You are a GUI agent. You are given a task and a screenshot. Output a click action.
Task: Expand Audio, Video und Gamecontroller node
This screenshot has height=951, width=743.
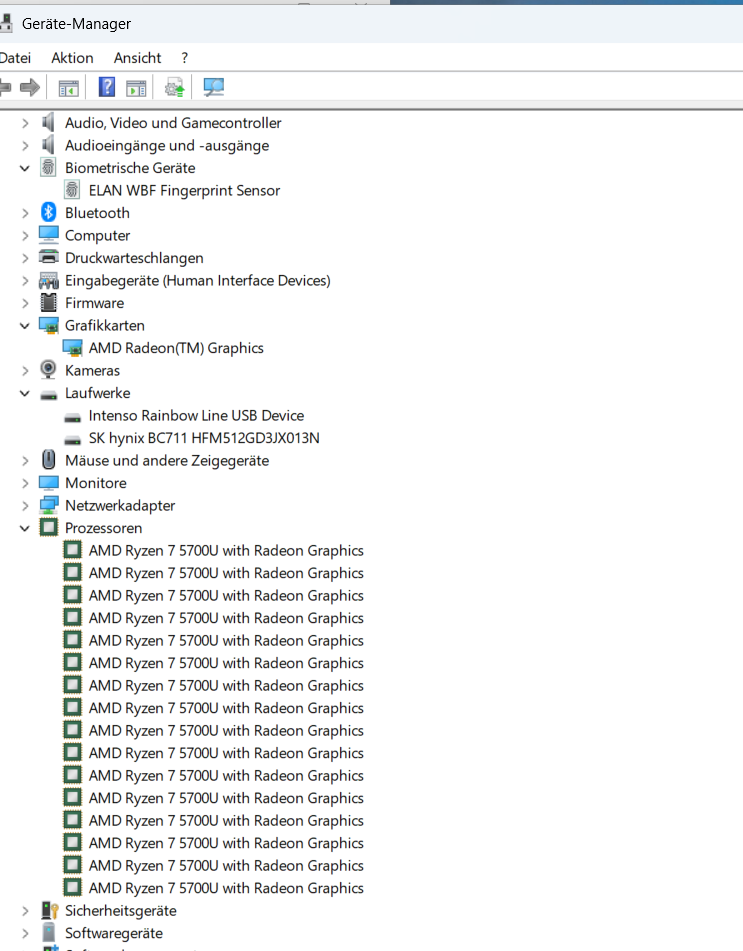[25, 123]
